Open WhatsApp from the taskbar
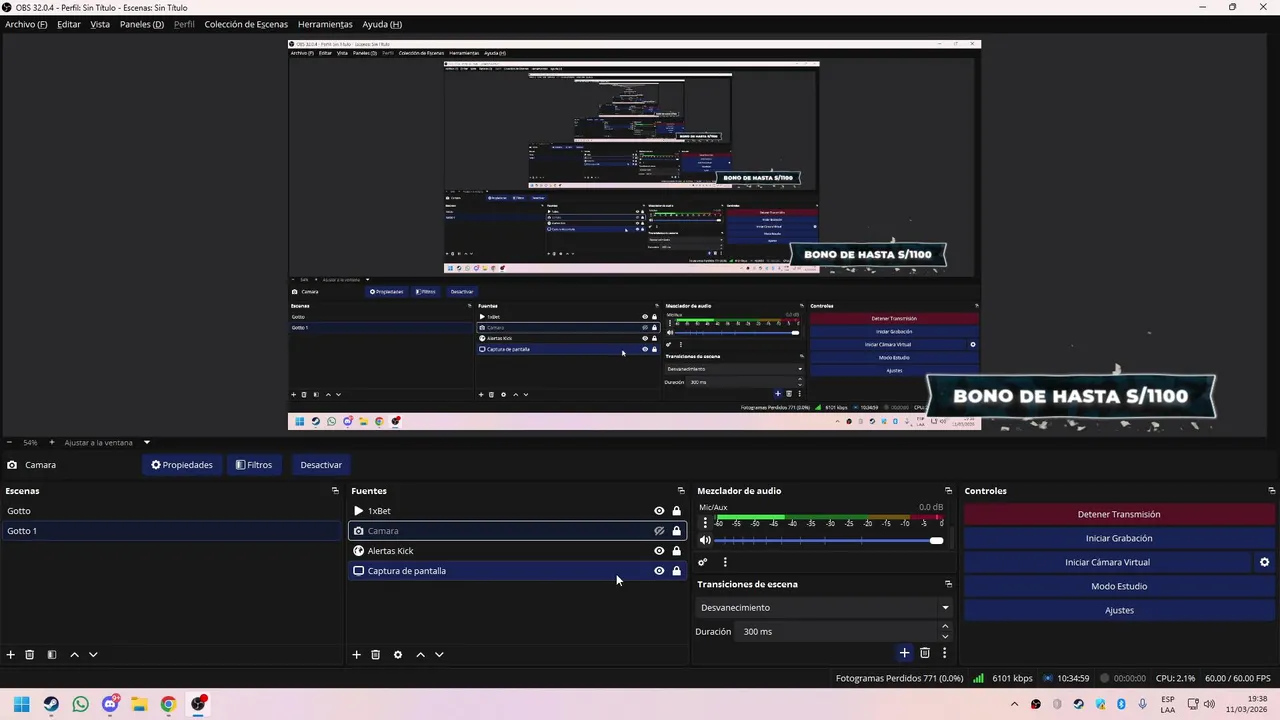 coord(81,704)
